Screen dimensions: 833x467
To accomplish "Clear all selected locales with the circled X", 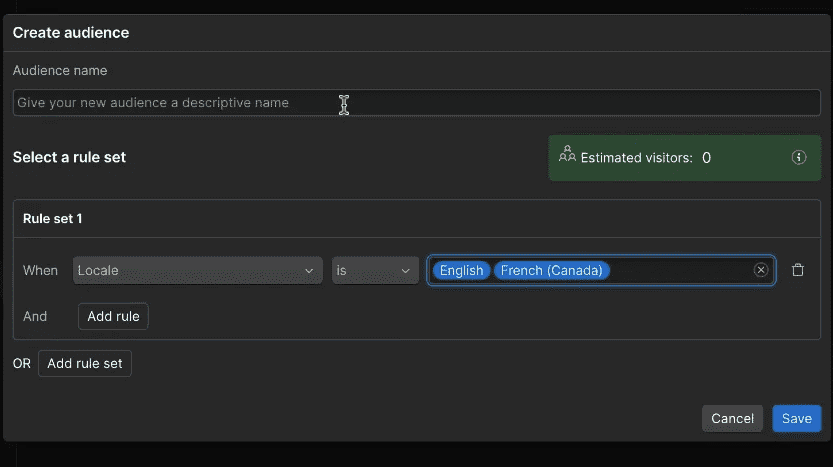I will click(x=760, y=270).
